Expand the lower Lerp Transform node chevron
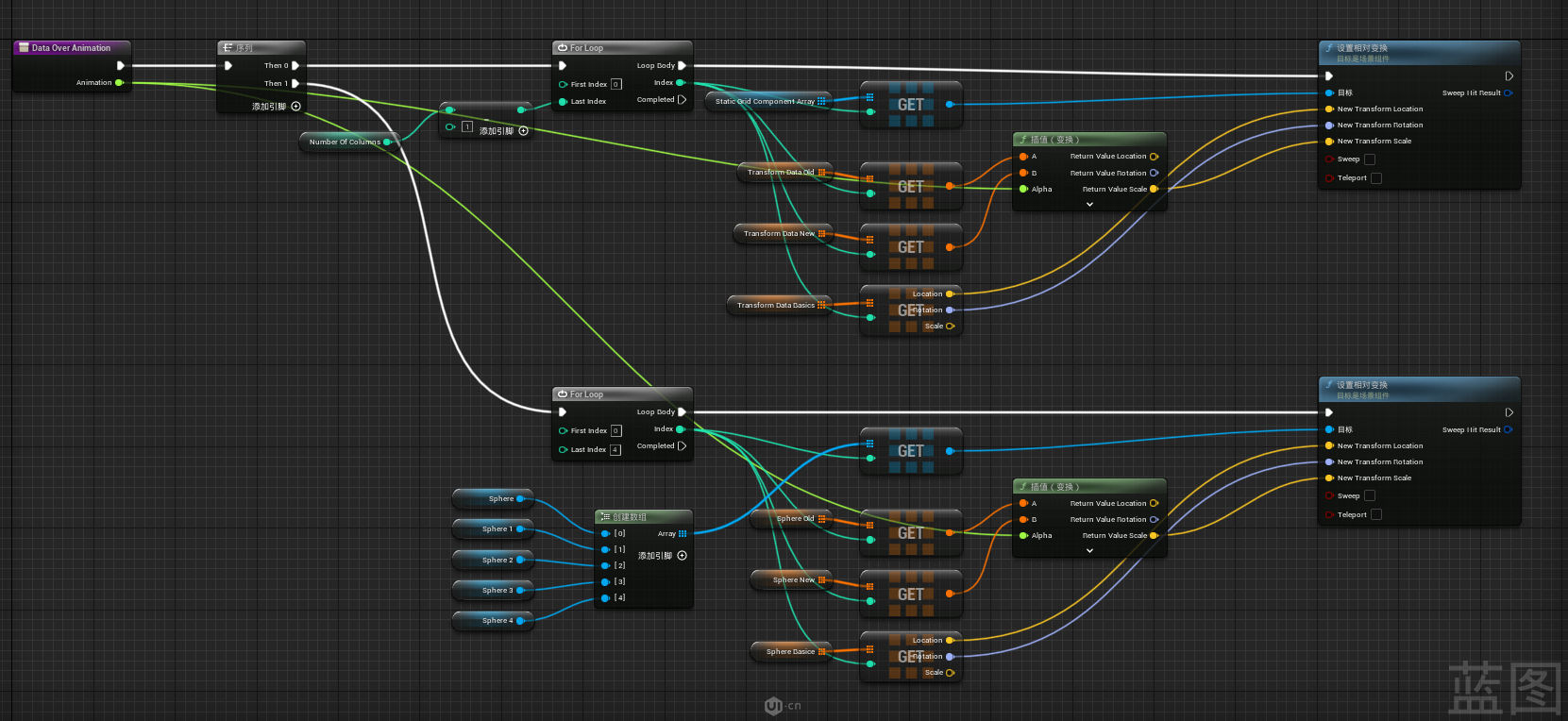This screenshot has height=721, width=1568. (1089, 551)
